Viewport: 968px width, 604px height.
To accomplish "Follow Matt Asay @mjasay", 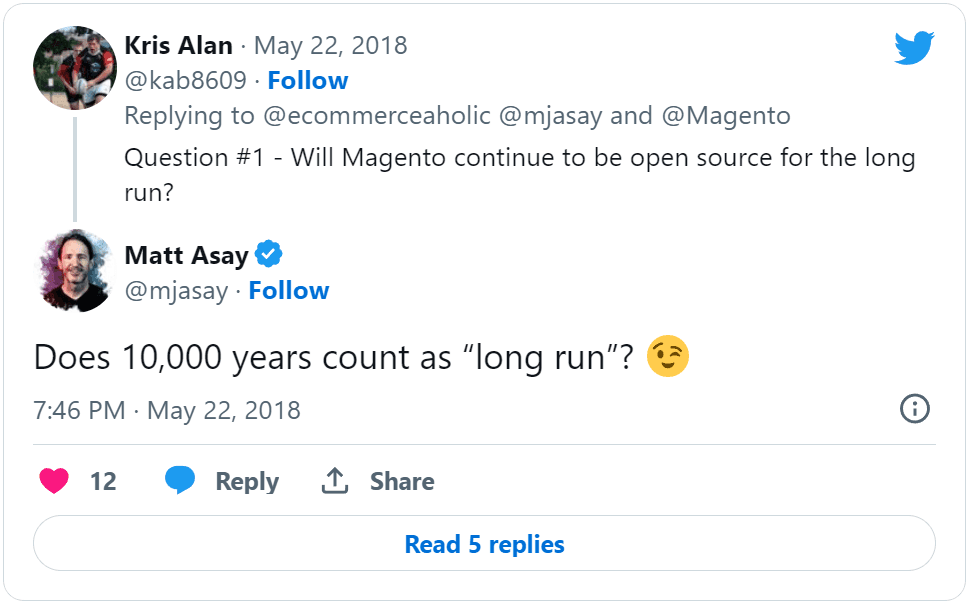I will [289, 291].
